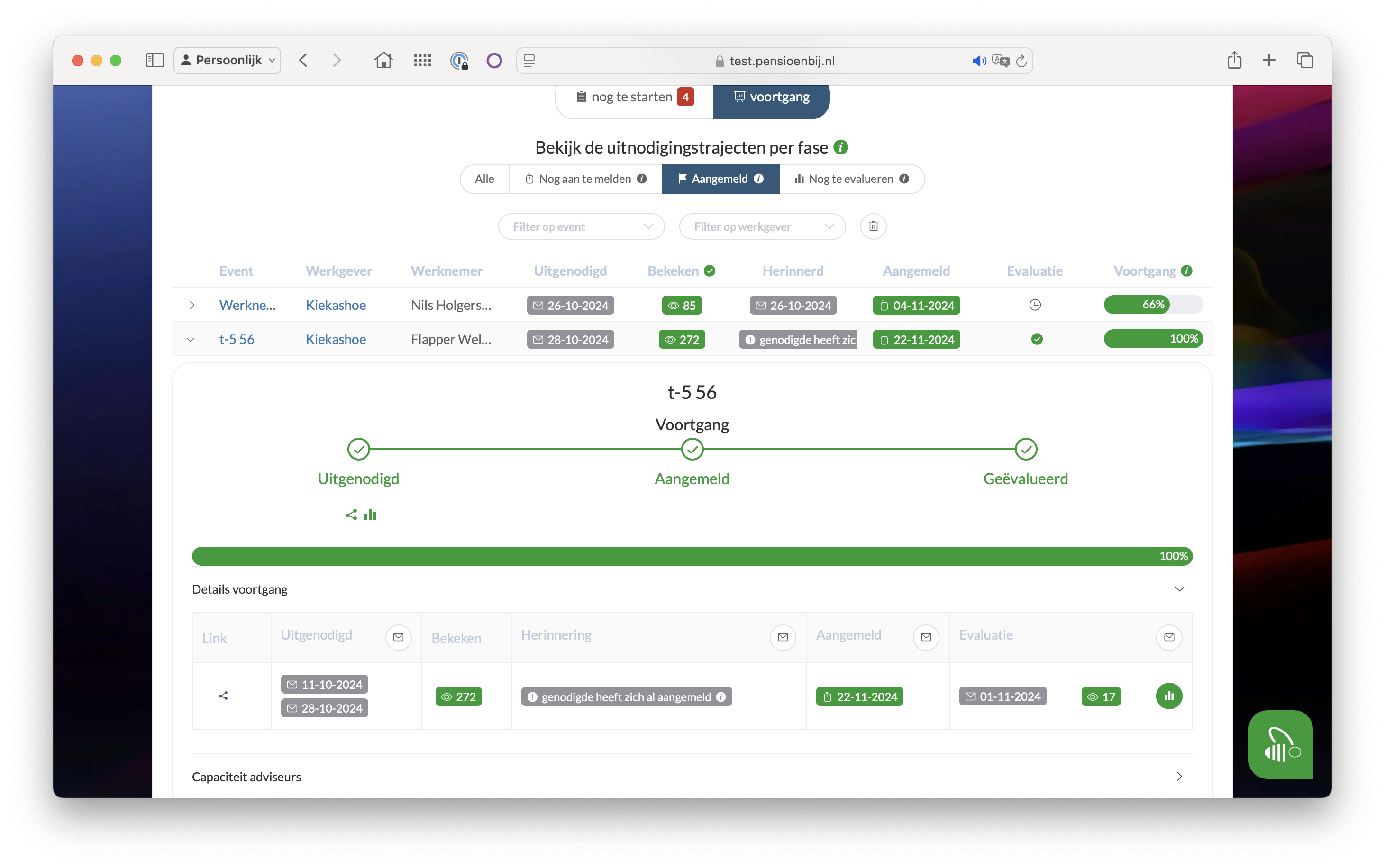
Task: Click info icon next to Voortgang column header
Action: 1187,271
